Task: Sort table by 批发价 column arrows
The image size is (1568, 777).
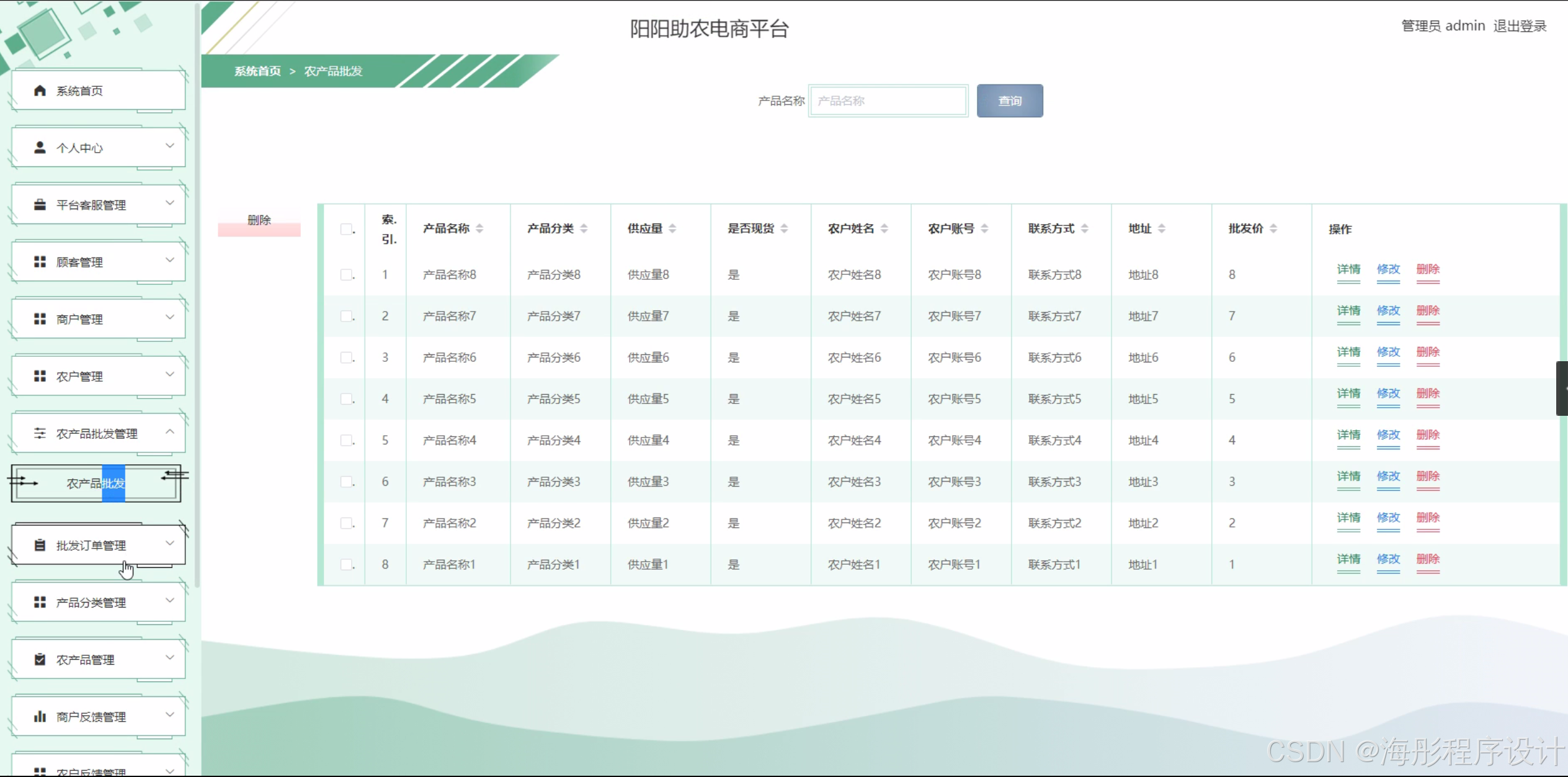Action: point(1273,229)
